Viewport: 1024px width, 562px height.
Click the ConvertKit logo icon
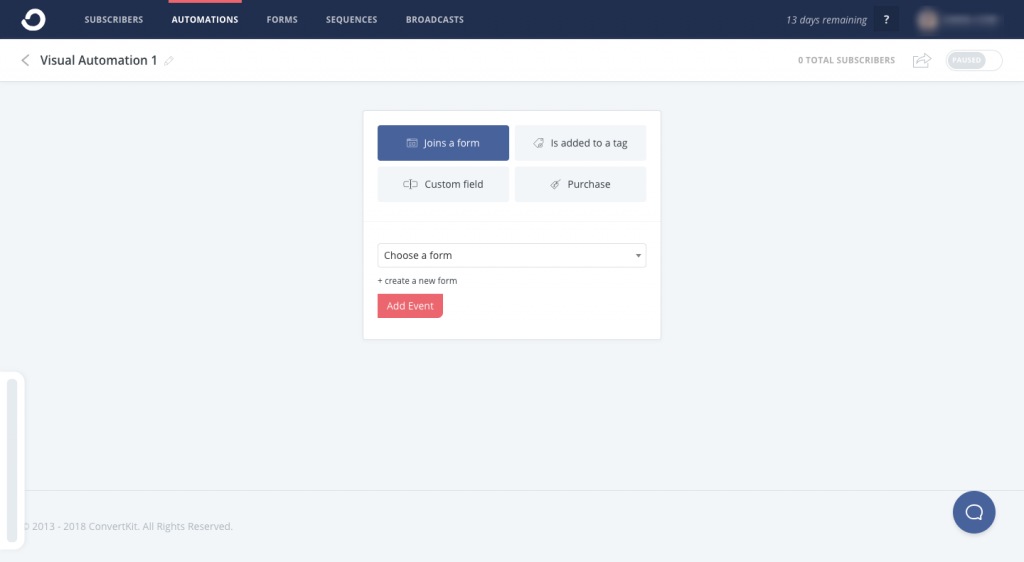[x=33, y=19]
